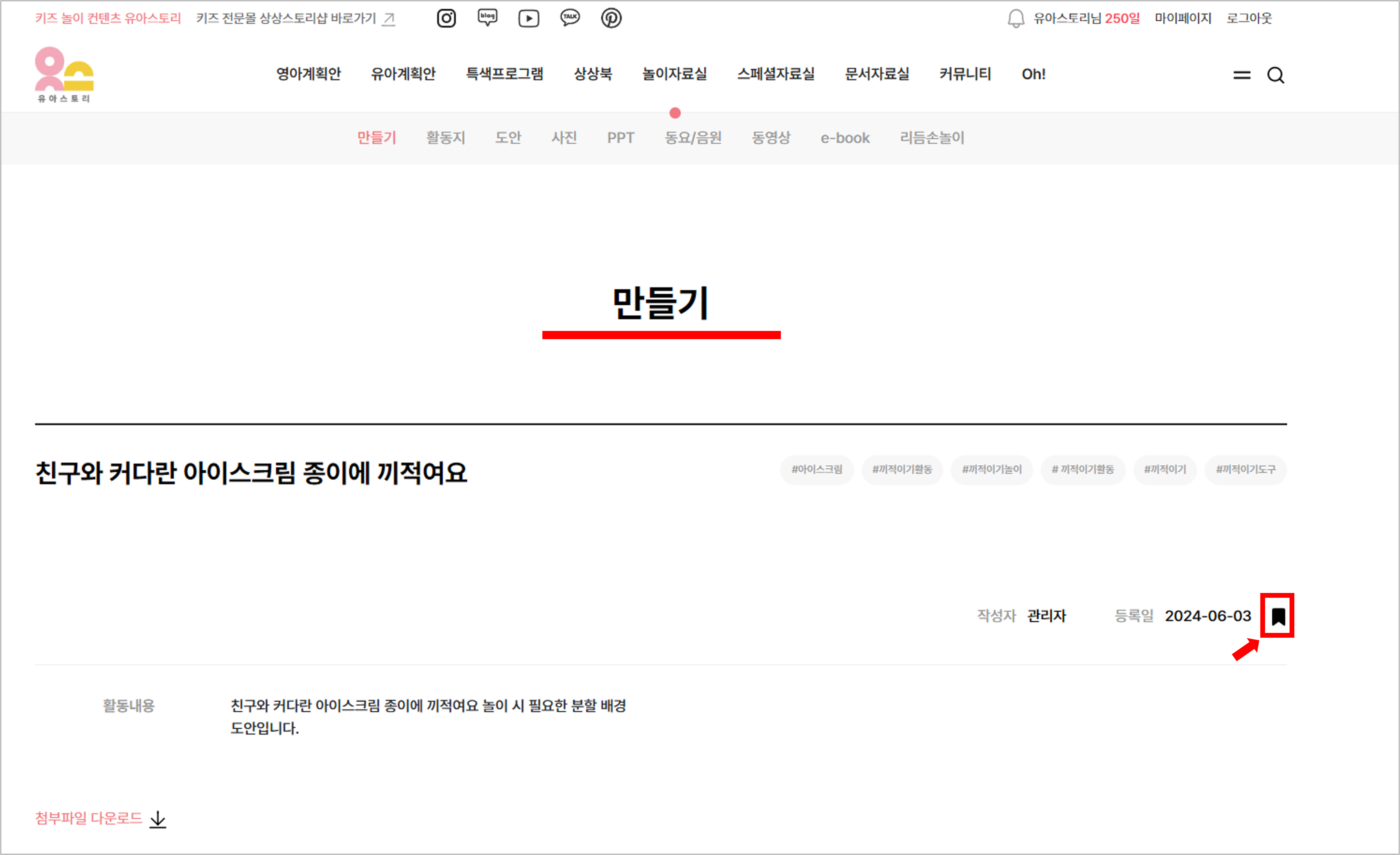Select the 동요/음원 sub-tab
The width and height of the screenshot is (1400, 855).
coord(693,138)
